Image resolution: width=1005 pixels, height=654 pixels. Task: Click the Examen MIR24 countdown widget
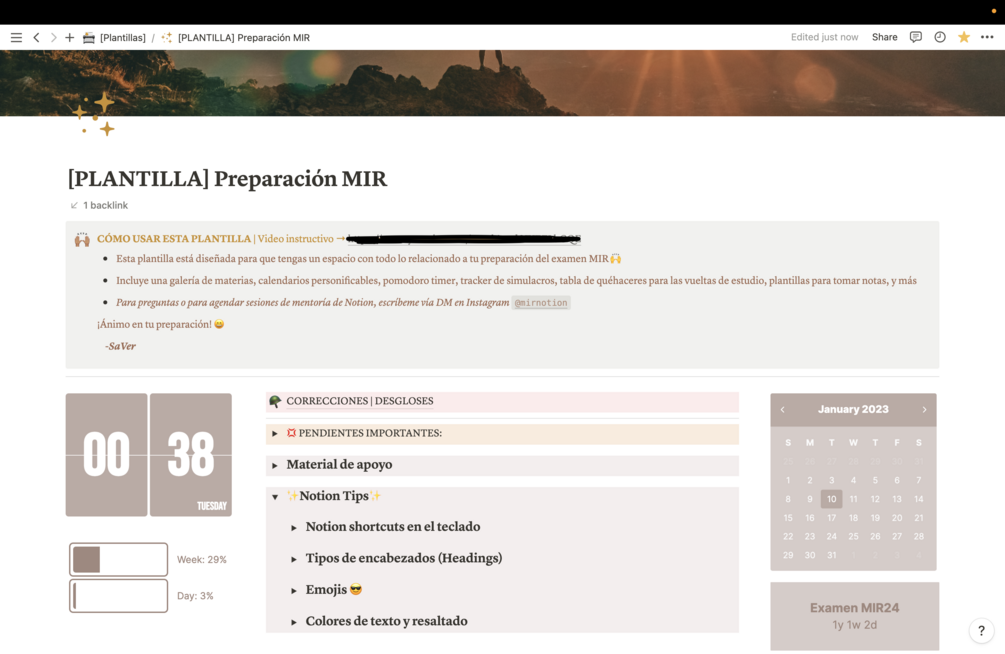click(854, 616)
